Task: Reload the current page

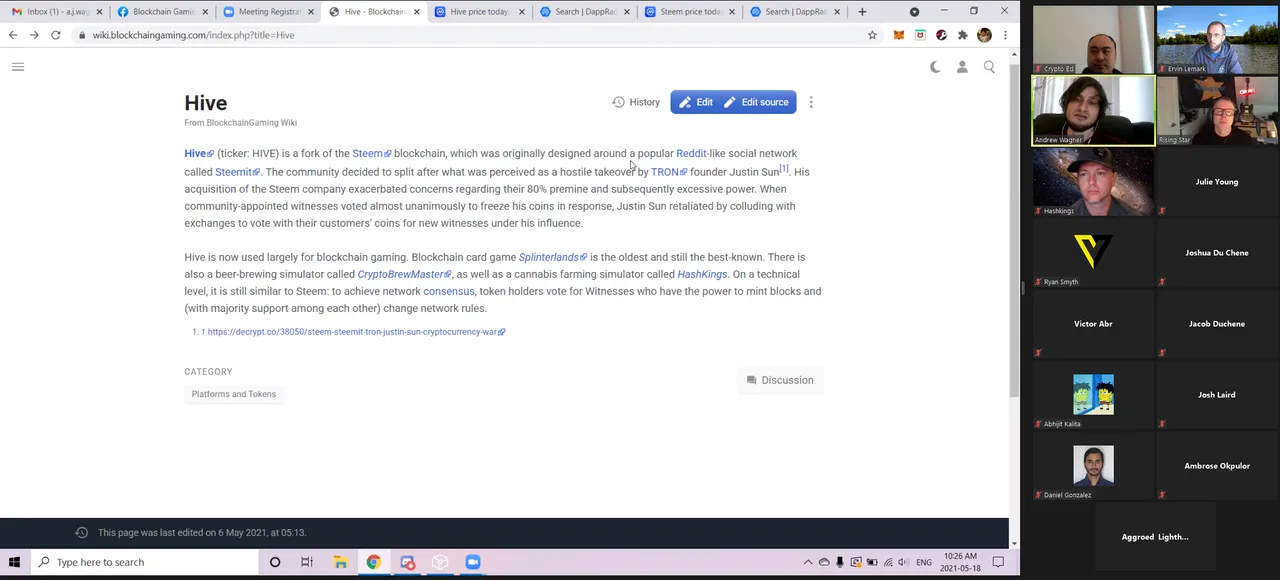Action: coord(56,35)
